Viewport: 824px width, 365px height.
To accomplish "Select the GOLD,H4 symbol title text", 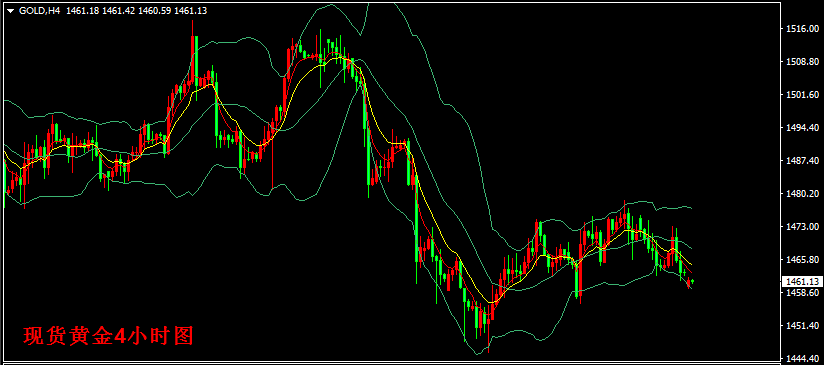I will (39, 11).
